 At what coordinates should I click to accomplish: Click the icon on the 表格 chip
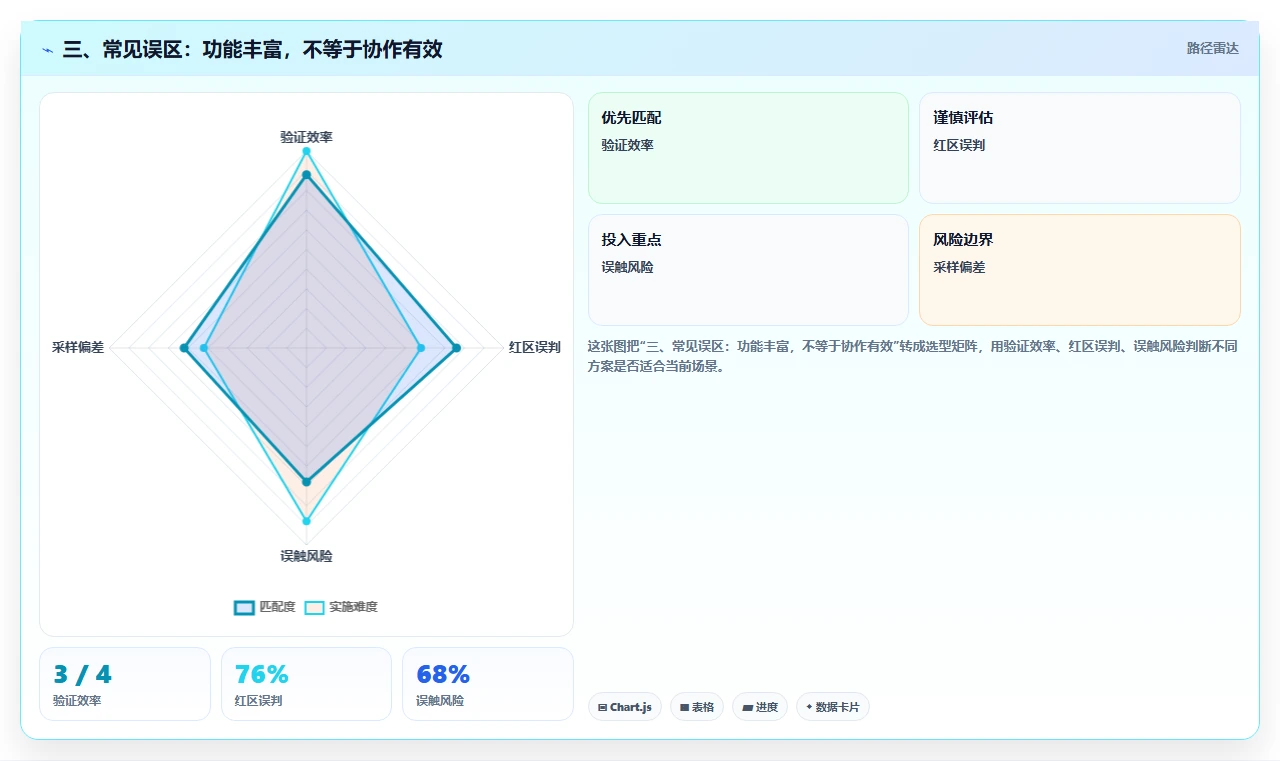tap(684, 707)
